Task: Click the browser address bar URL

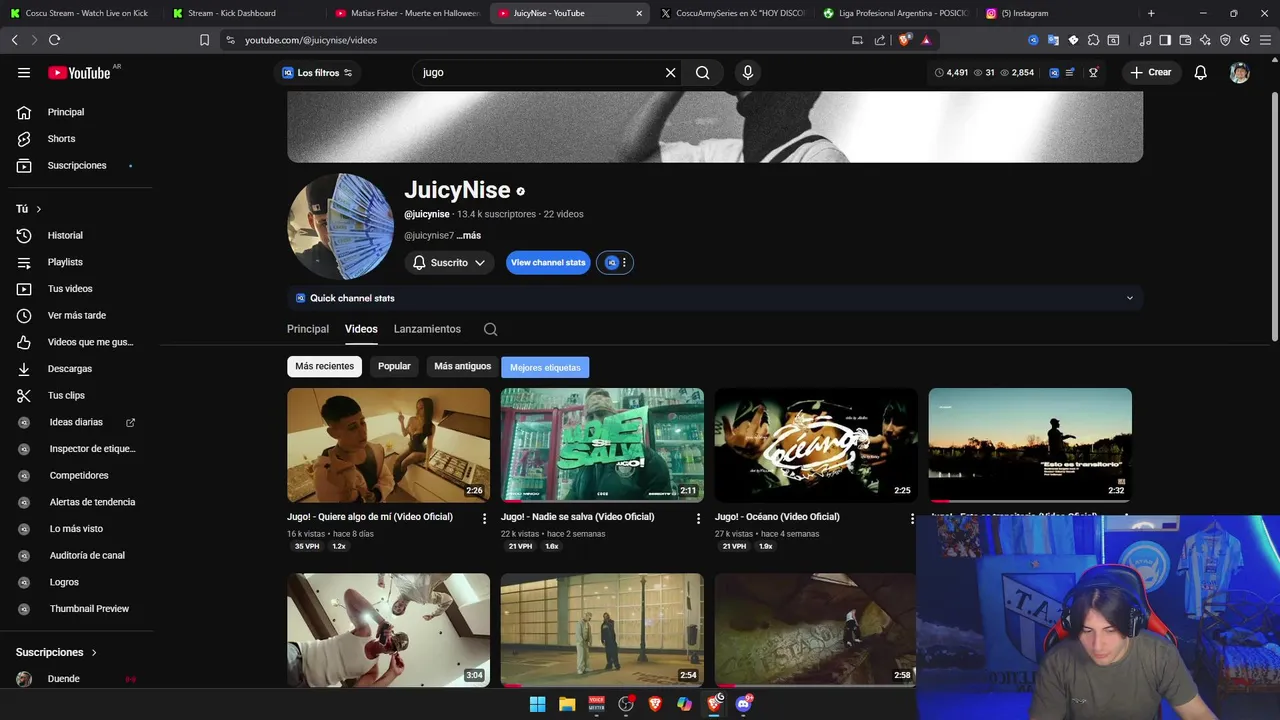Action: [x=311, y=40]
